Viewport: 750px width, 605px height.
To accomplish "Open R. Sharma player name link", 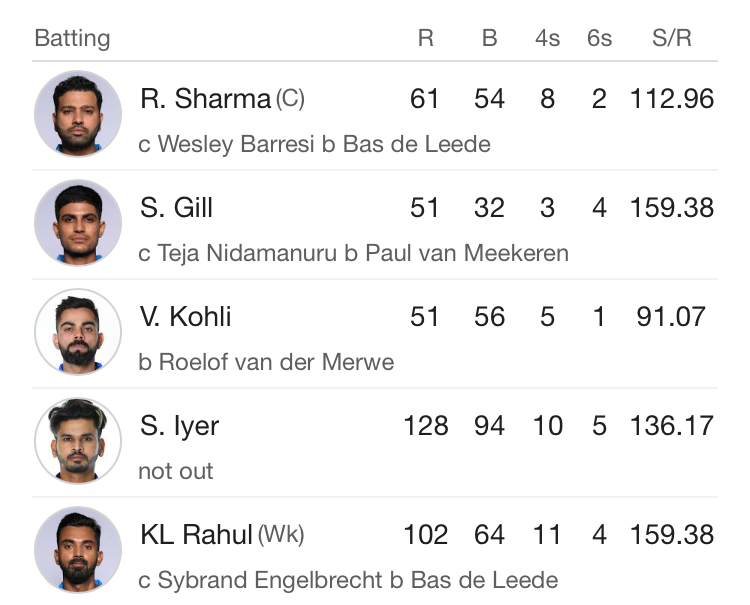I will (205, 99).
